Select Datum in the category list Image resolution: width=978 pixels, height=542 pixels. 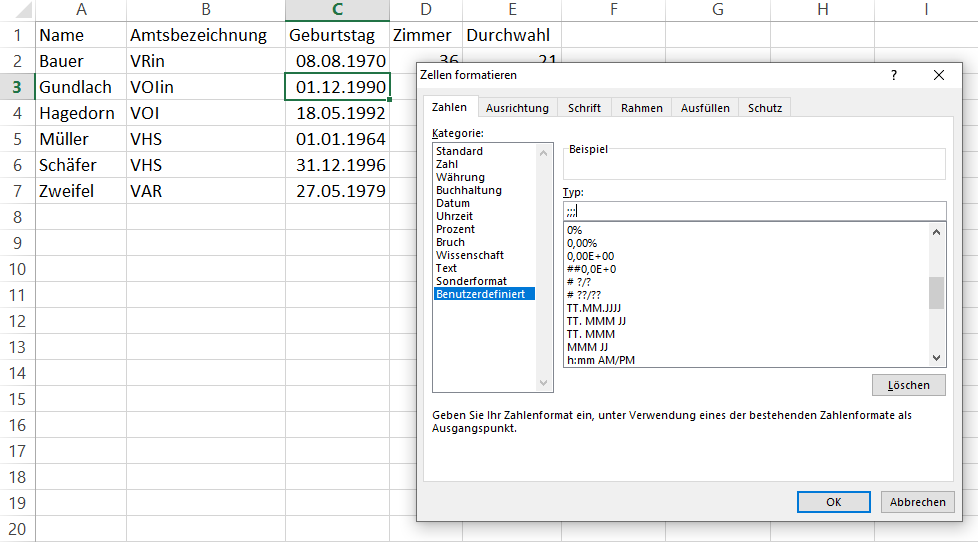tap(453, 203)
